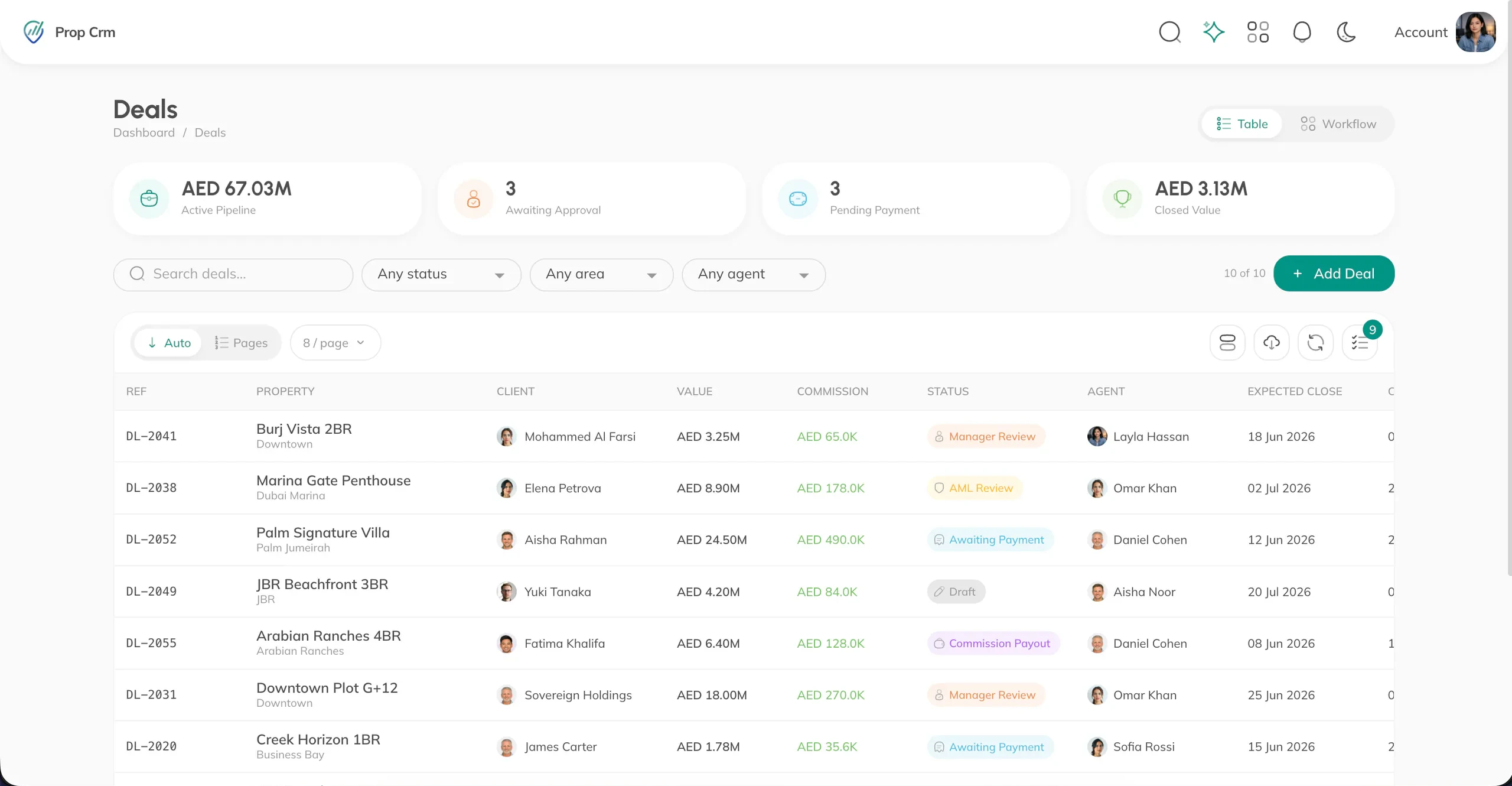Open the search icon in top bar
Image resolution: width=1512 pixels, height=786 pixels.
point(1169,32)
